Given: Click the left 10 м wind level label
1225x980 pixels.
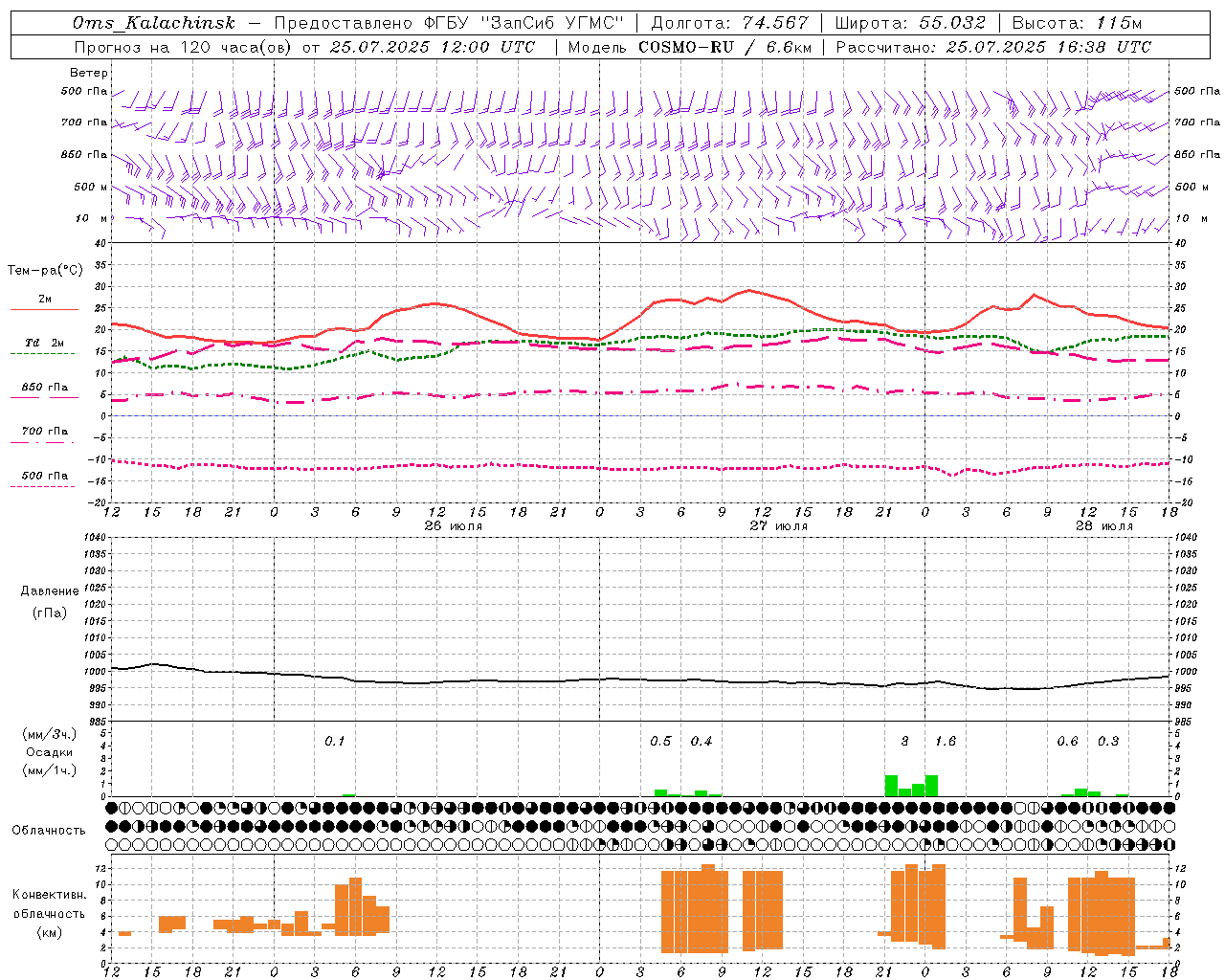Looking at the screenshot, I should click(x=92, y=218).
